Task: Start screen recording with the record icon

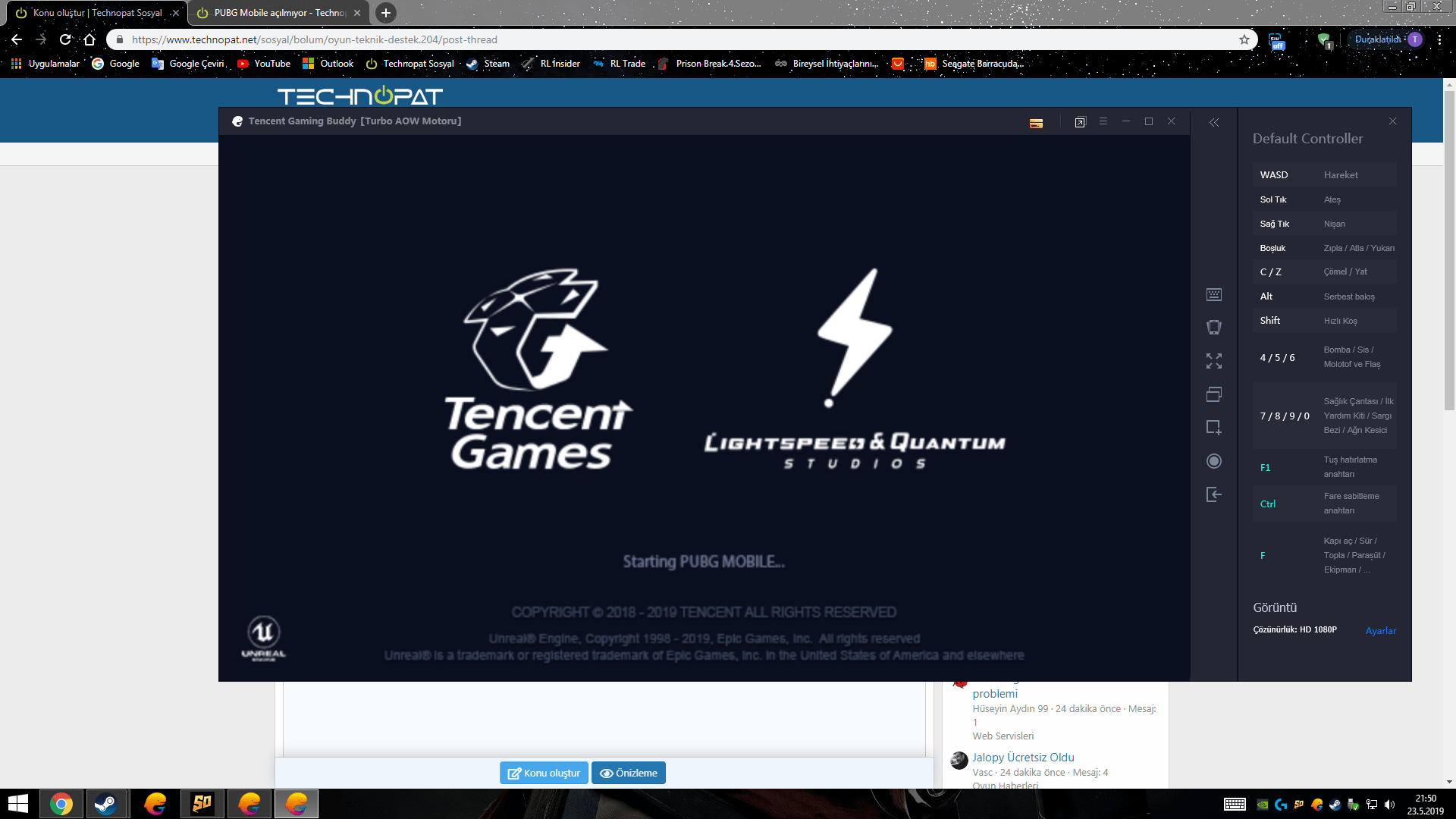Action: pos(1213,461)
